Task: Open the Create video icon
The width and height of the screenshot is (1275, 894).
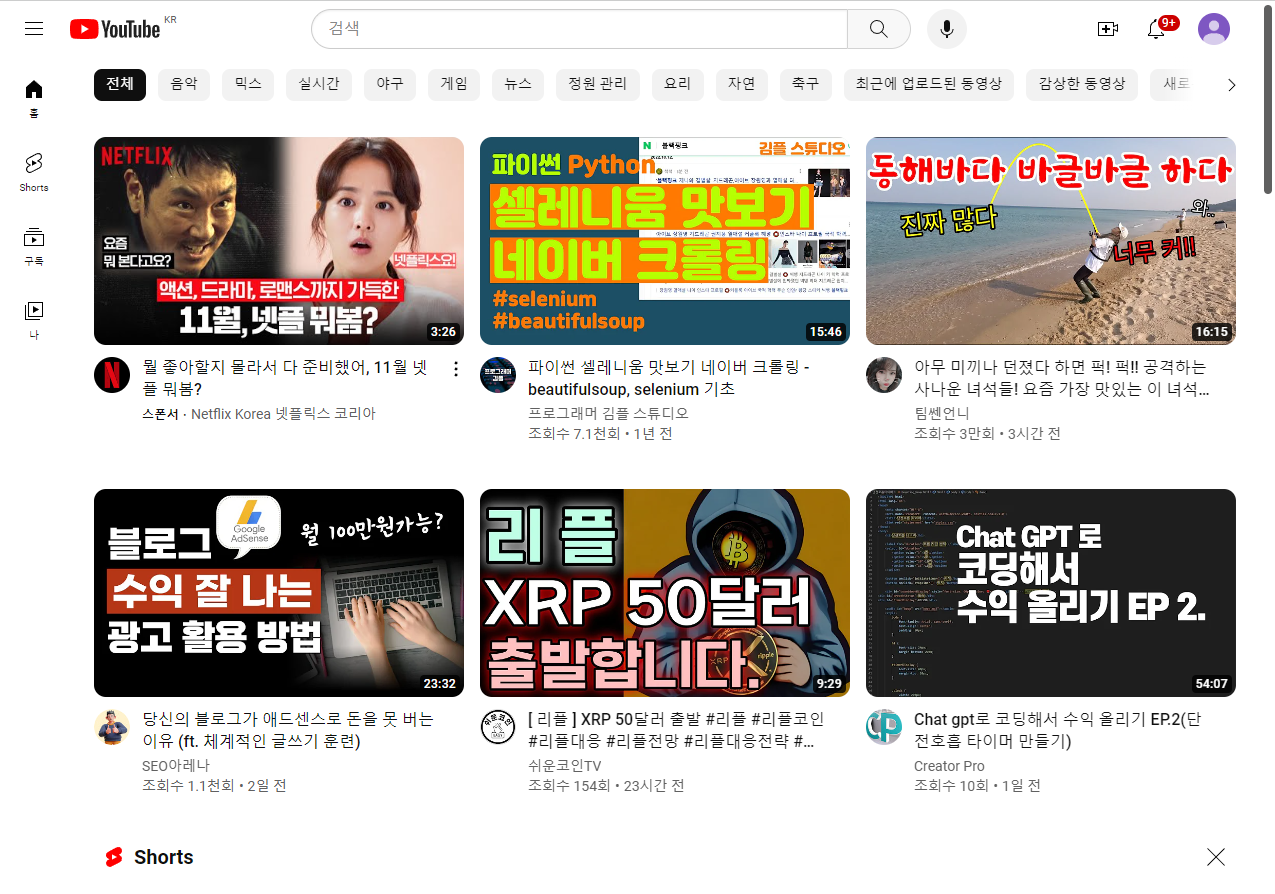Action: (x=1107, y=29)
